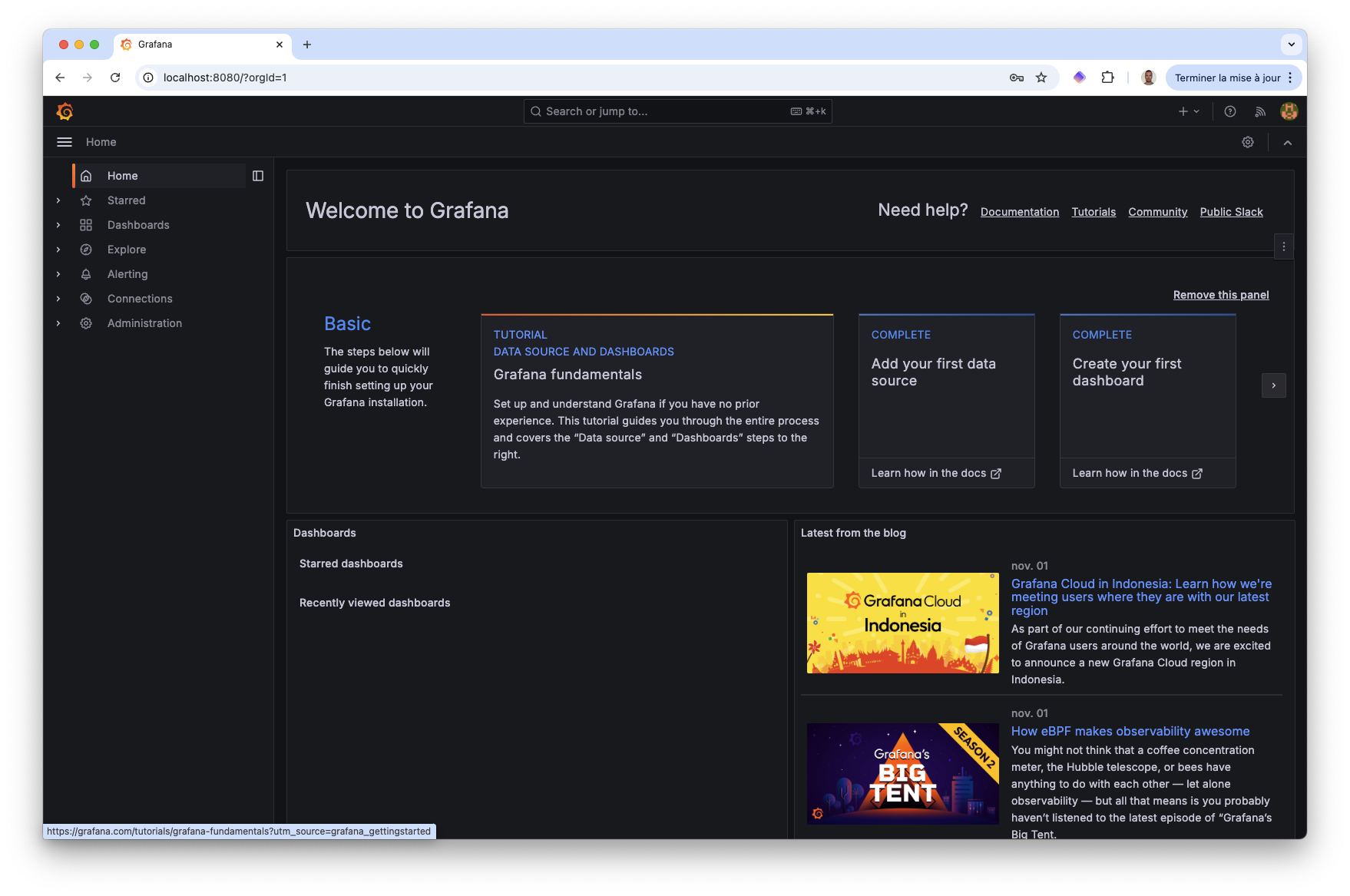Select Home in the breadcrumb
Image resolution: width=1350 pixels, height=896 pixels.
click(101, 142)
